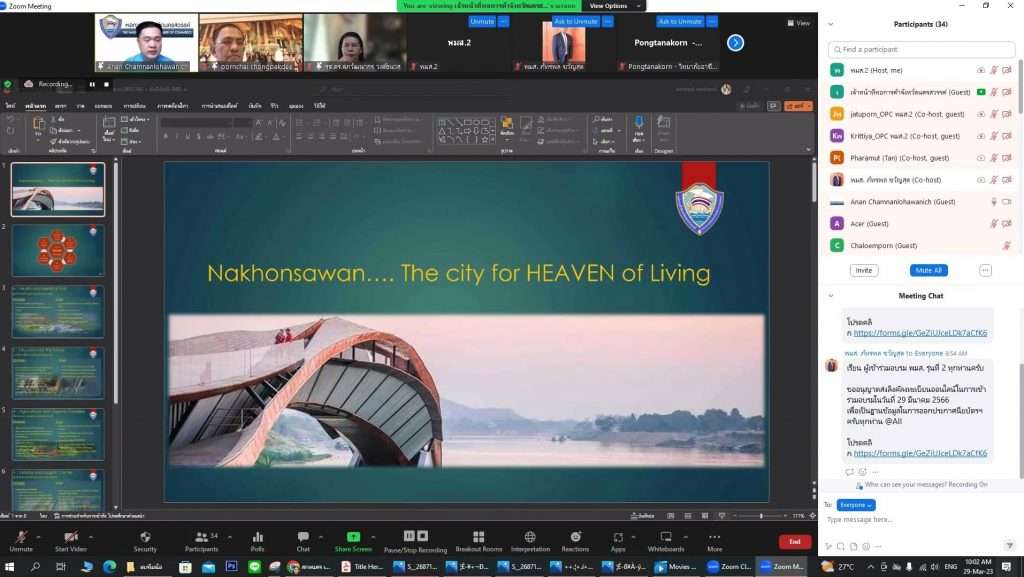
Task: Click the slide thumbnail pane scrollbar
Action: [x=116, y=281]
